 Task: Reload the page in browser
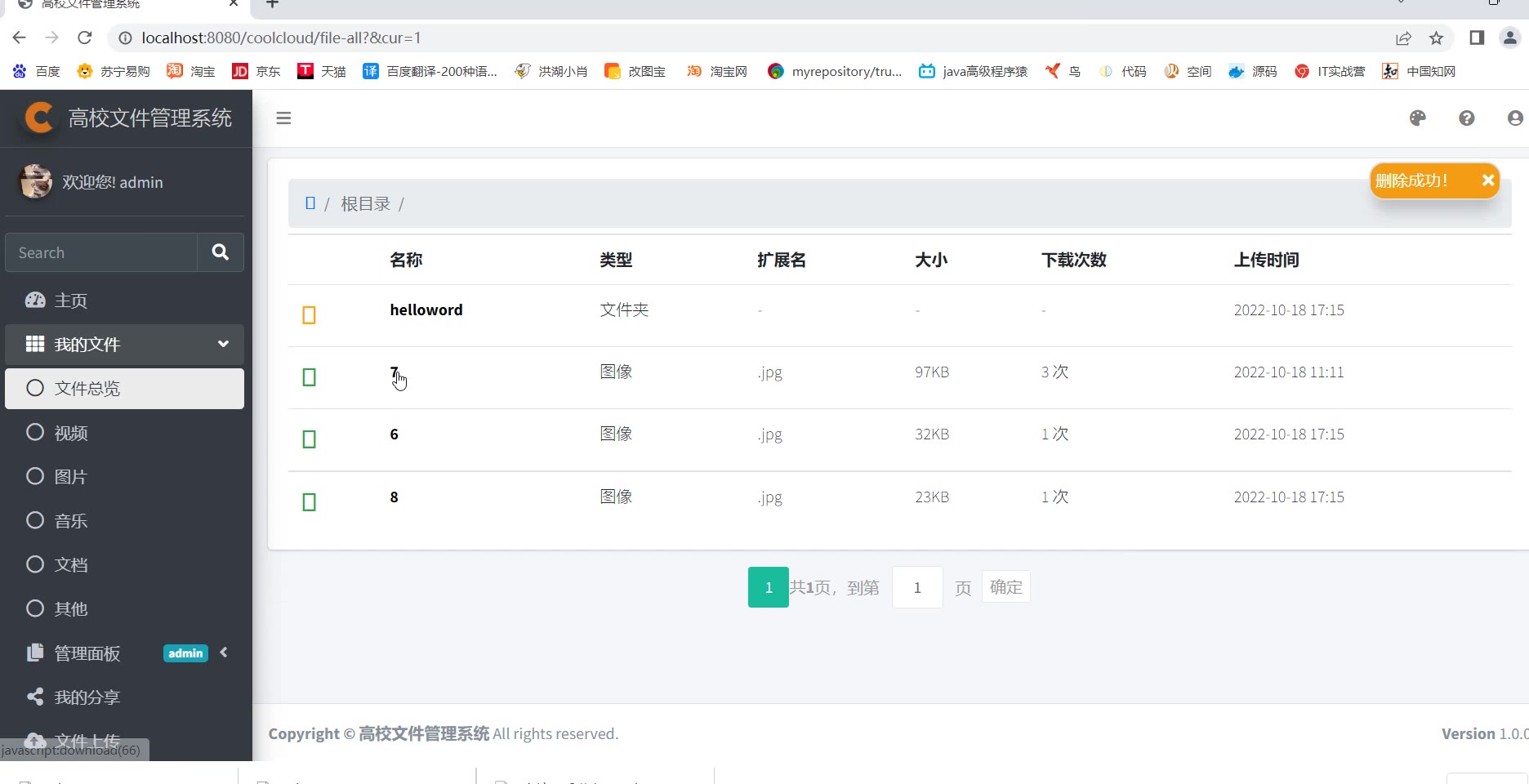[84, 38]
